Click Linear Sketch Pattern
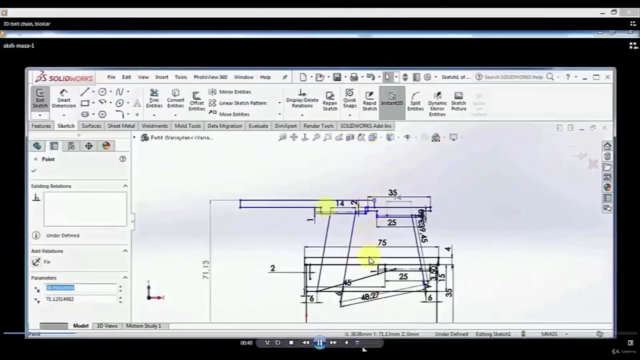The image size is (640, 360). 238,103
